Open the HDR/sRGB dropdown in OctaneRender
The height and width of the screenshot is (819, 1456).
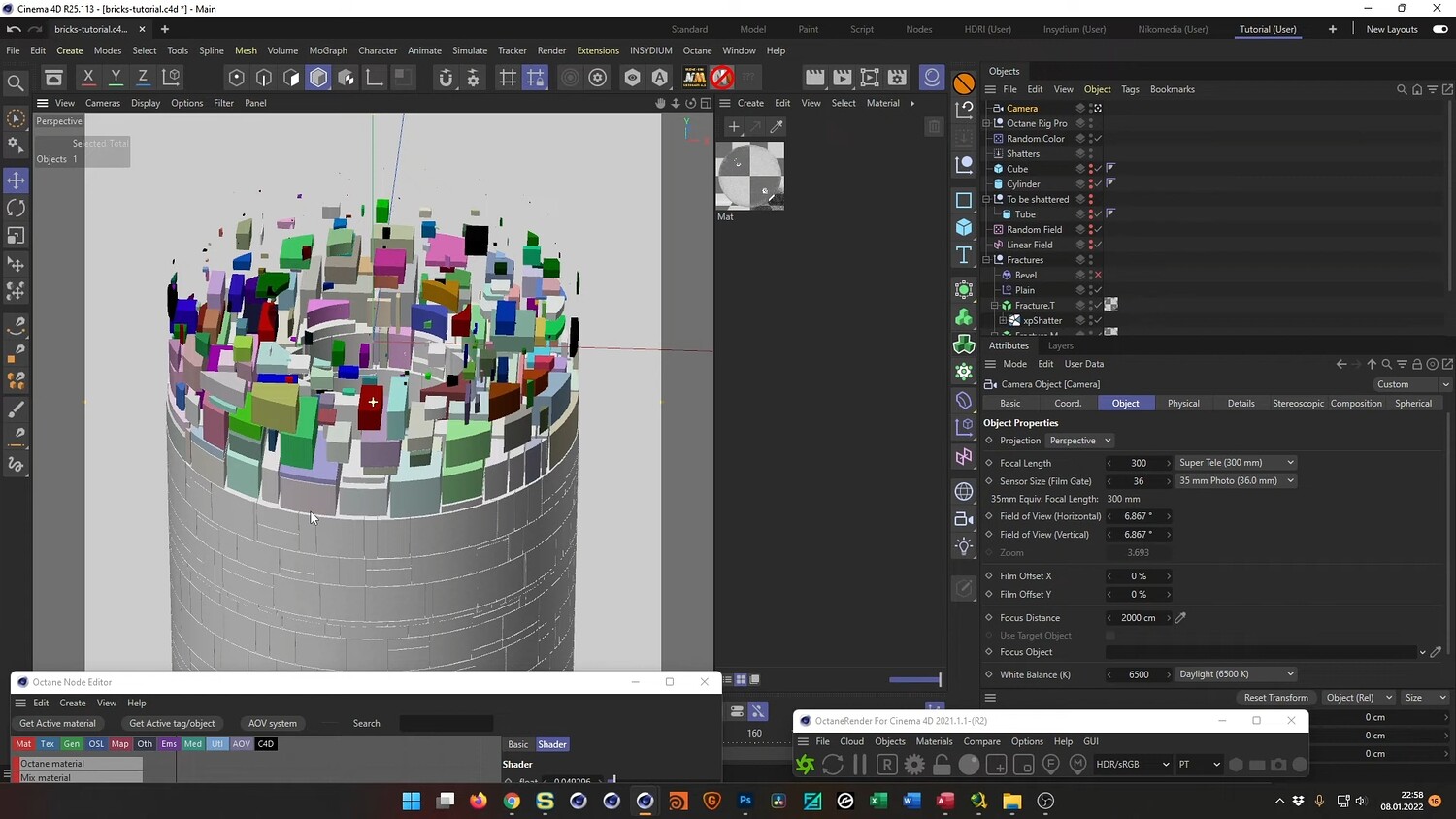coord(1133,765)
